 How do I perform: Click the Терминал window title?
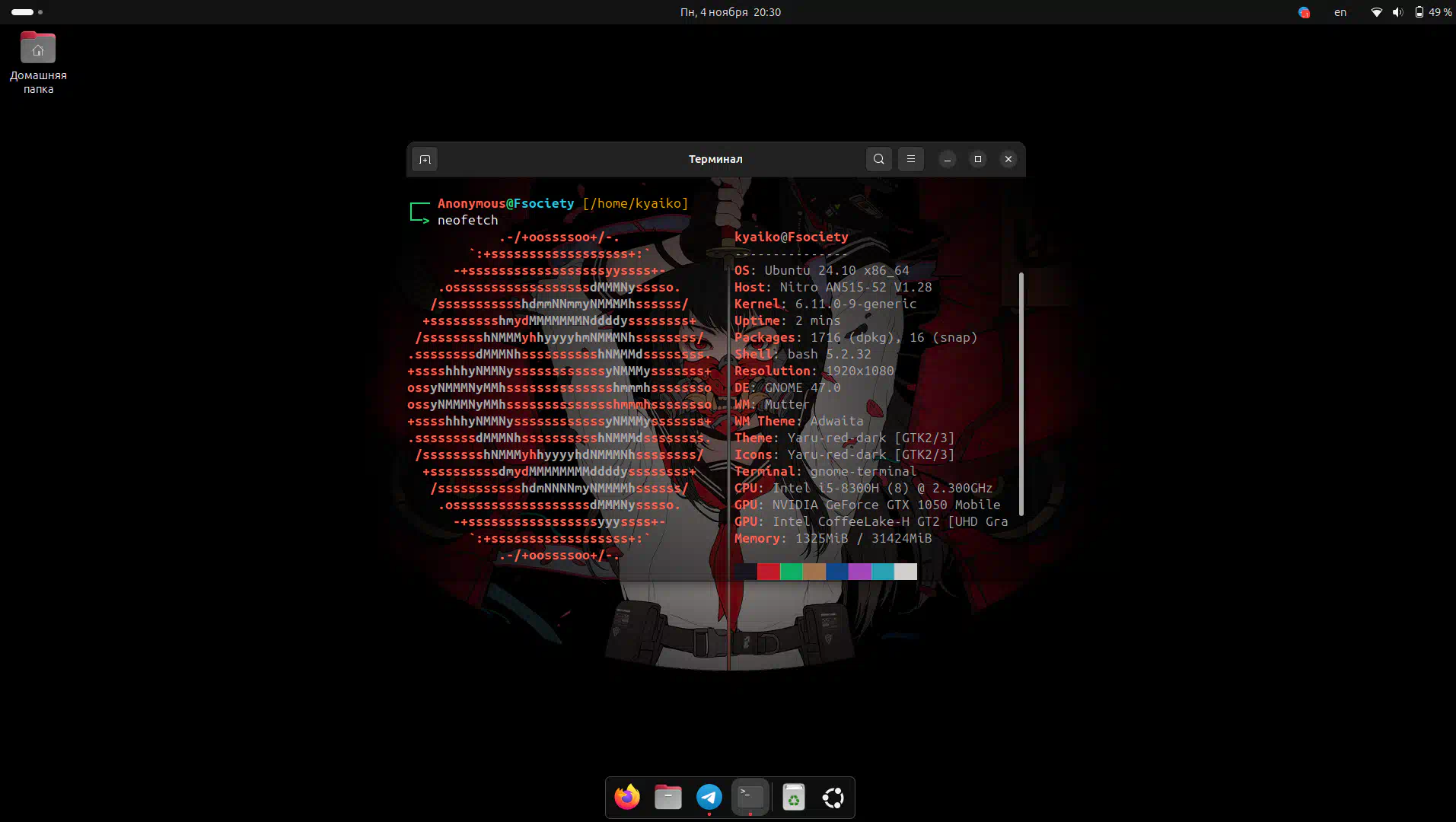coord(715,159)
